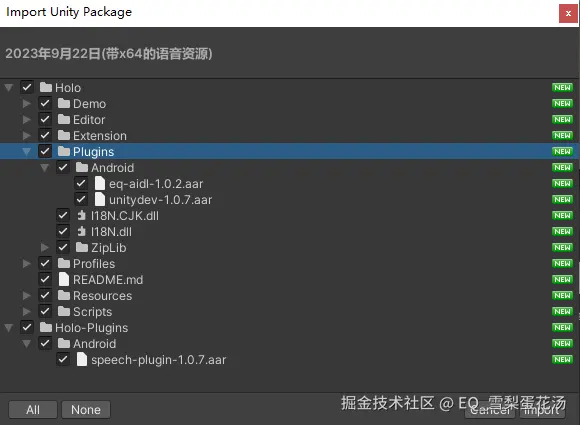
Task: Uncheck the unitydev-1.0.7.aar checkbox
Action: [x=81, y=199]
